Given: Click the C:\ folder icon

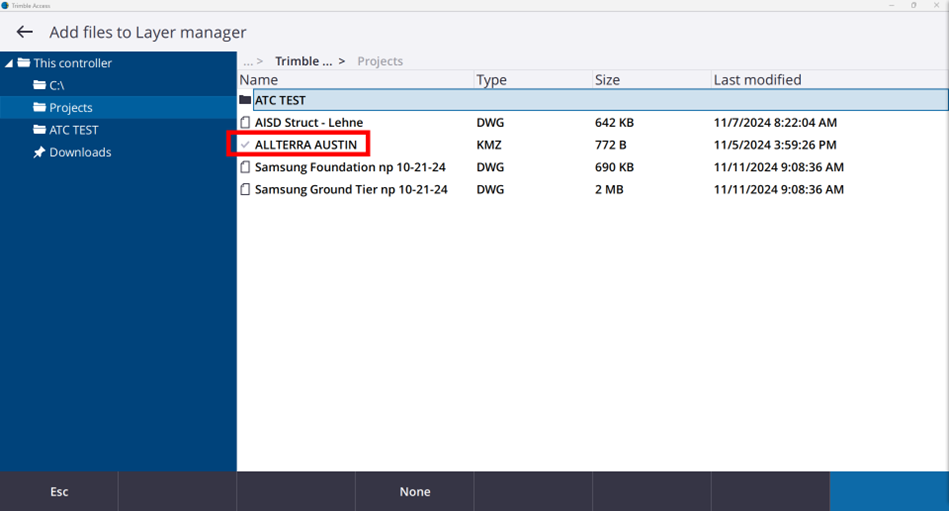Looking at the screenshot, I should 39,85.
